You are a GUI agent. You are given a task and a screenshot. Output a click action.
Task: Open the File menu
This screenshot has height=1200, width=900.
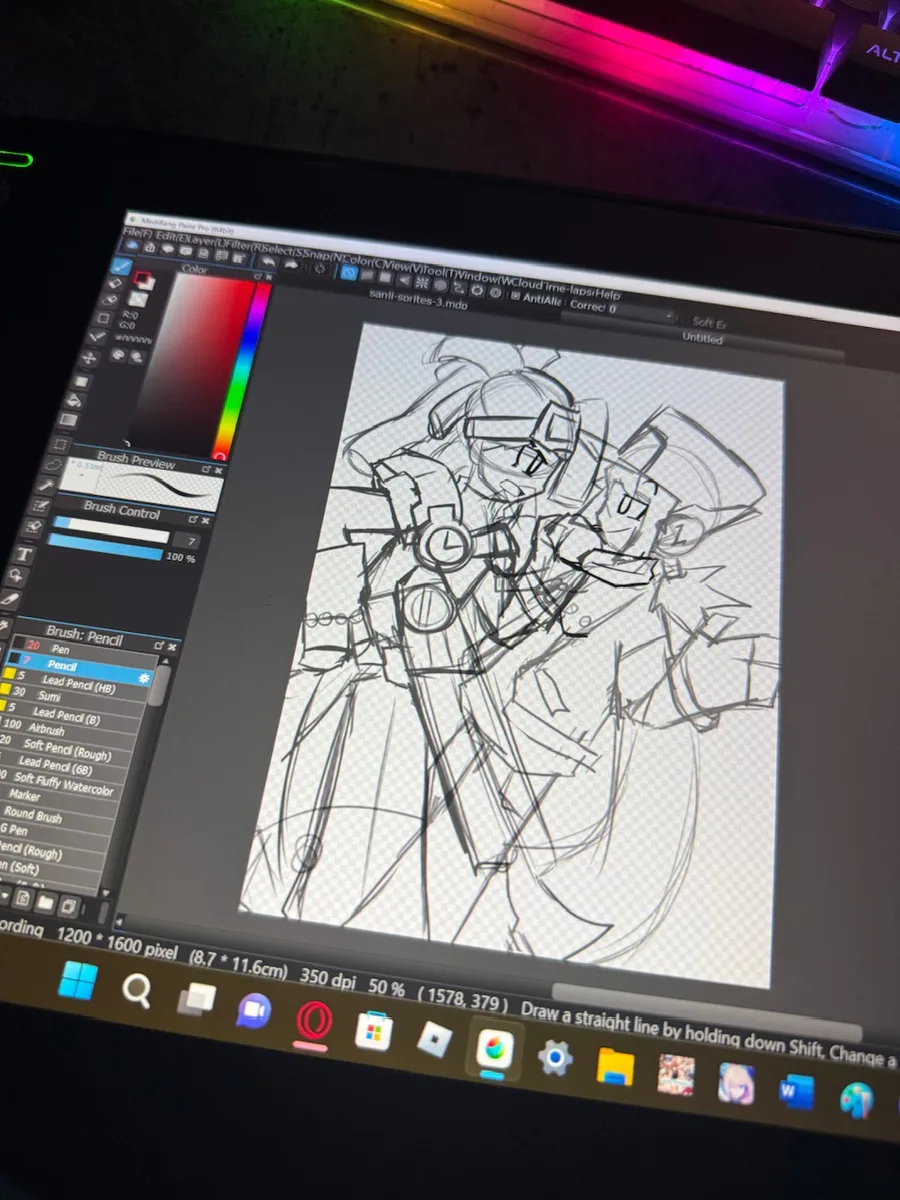[x=137, y=232]
